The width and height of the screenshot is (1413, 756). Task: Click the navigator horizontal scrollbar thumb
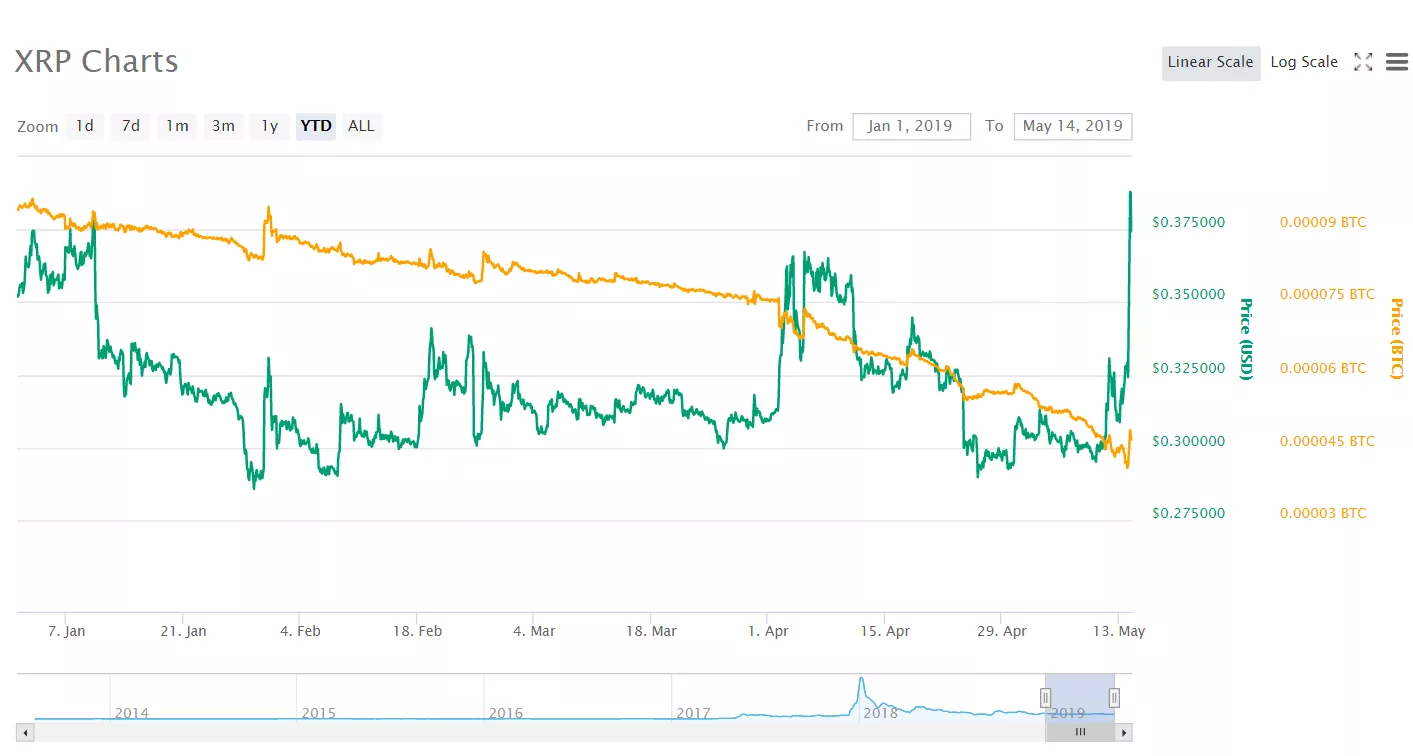pos(1080,732)
